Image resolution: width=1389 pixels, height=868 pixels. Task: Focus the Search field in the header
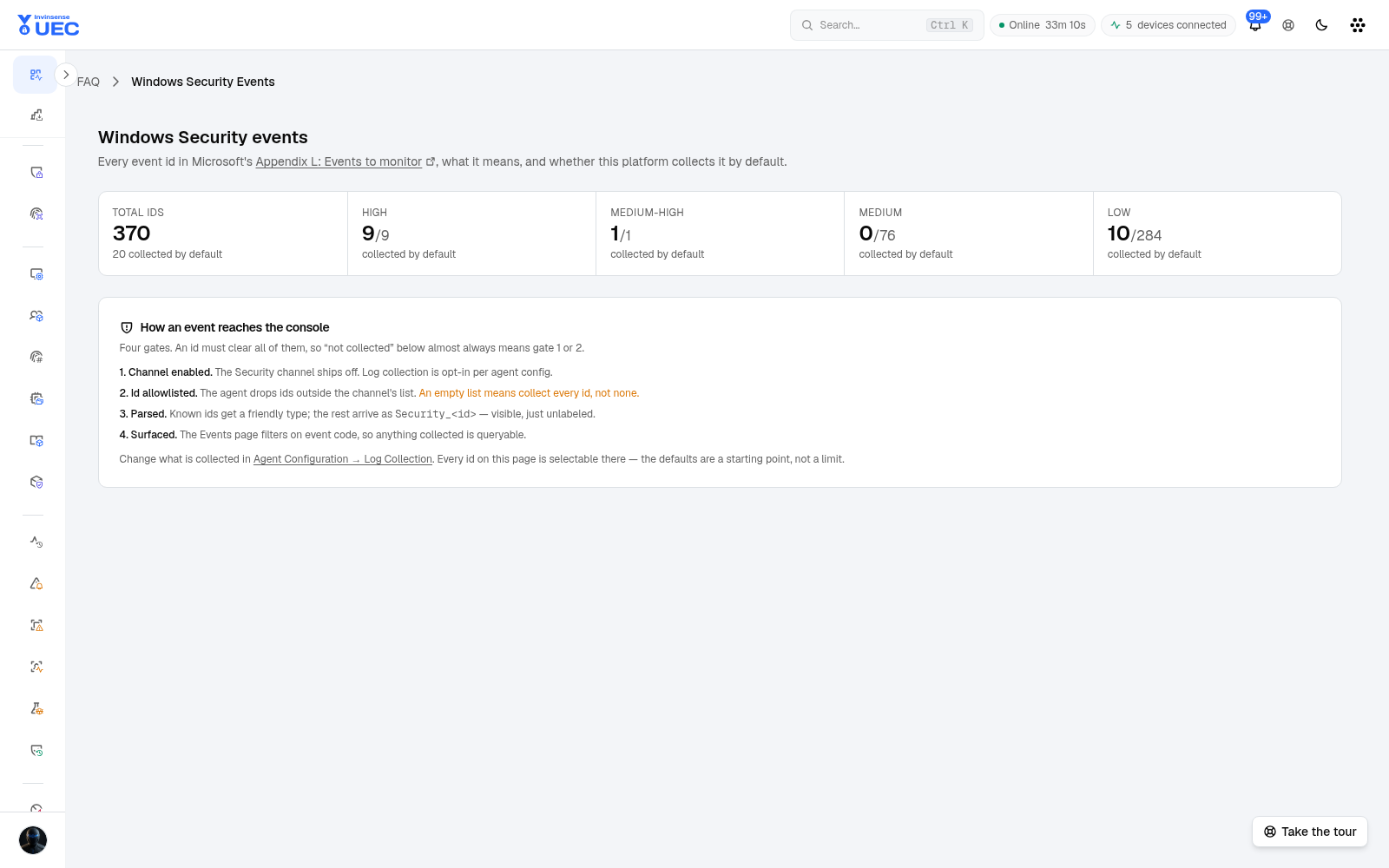coord(886,25)
